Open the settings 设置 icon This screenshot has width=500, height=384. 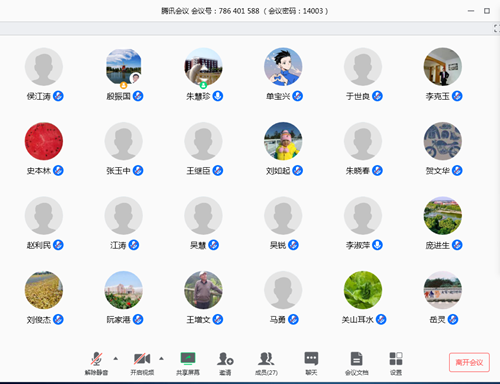pos(396,363)
